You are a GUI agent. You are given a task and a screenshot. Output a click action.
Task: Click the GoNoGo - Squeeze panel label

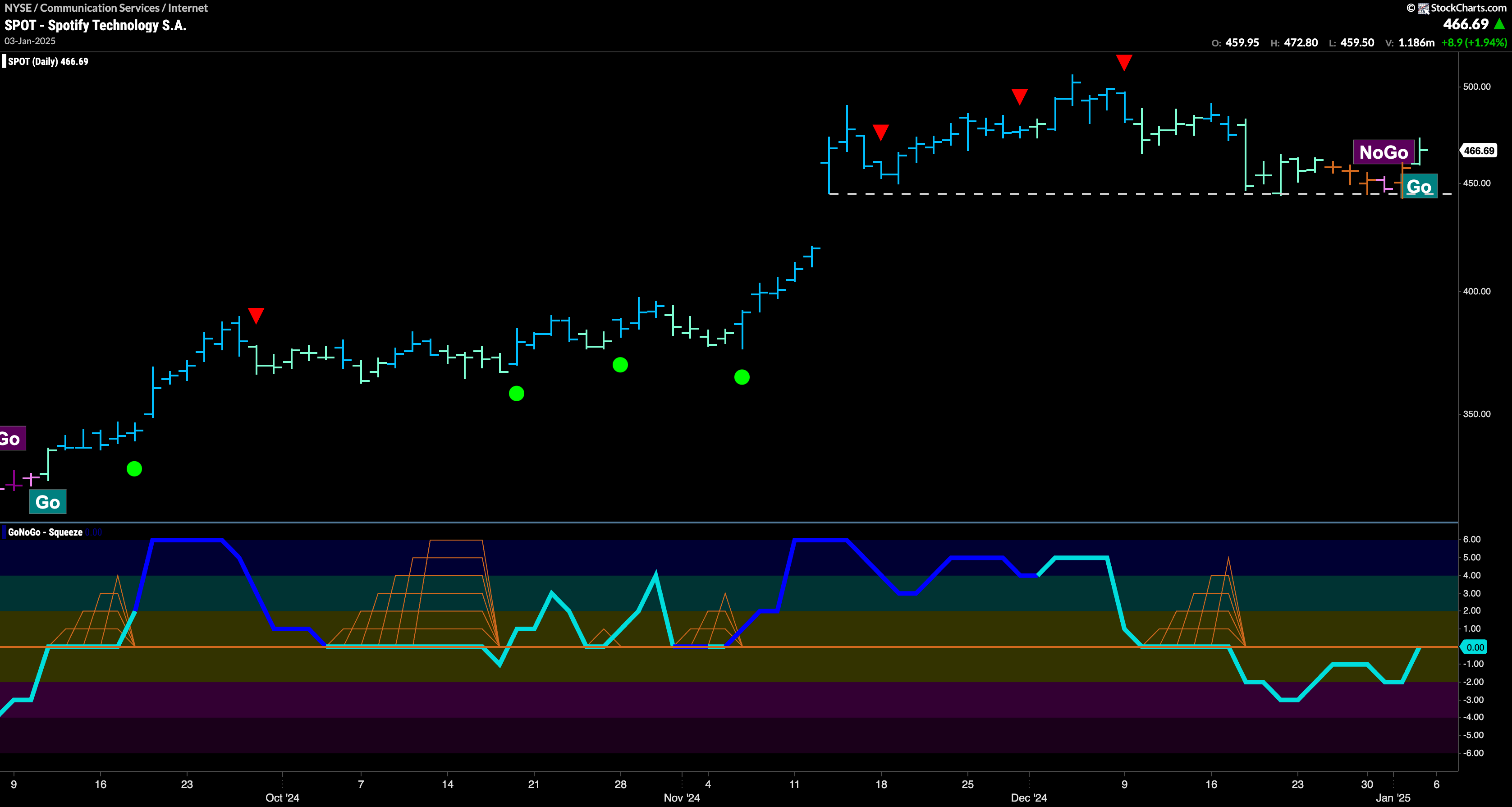45,532
